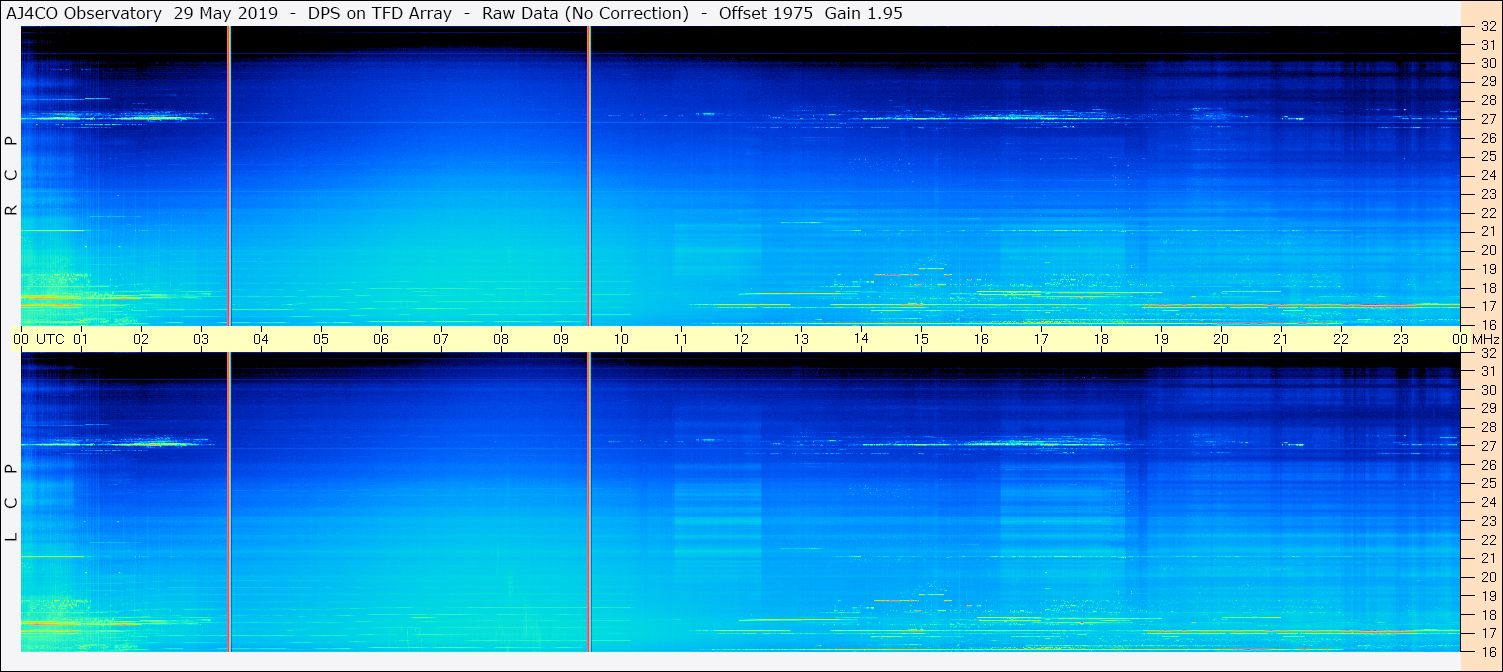1503x672 pixels.
Task: Click the "MHz" unit label
Action: pos(1485,339)
